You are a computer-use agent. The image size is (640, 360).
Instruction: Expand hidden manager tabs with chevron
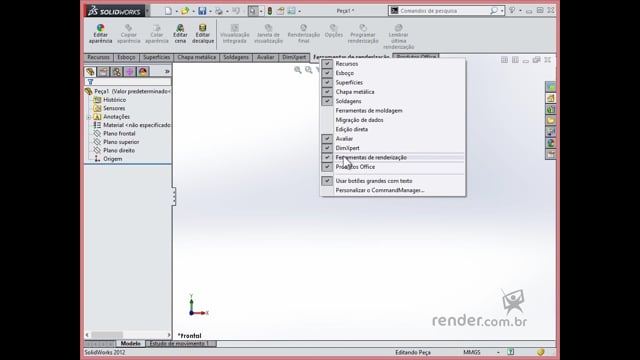click(x=167, y=72)
